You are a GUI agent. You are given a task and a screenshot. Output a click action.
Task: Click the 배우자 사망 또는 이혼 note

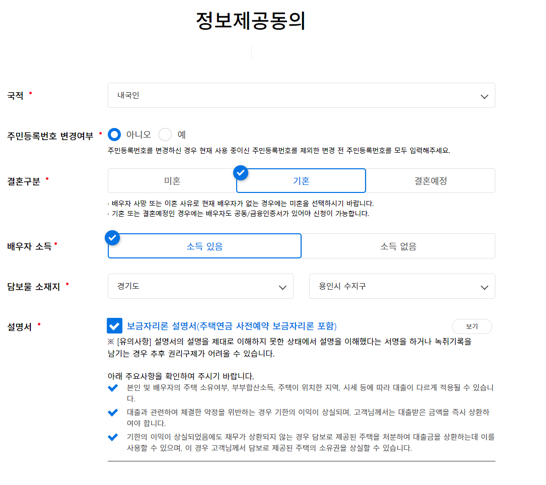click(x=241, y=203)
